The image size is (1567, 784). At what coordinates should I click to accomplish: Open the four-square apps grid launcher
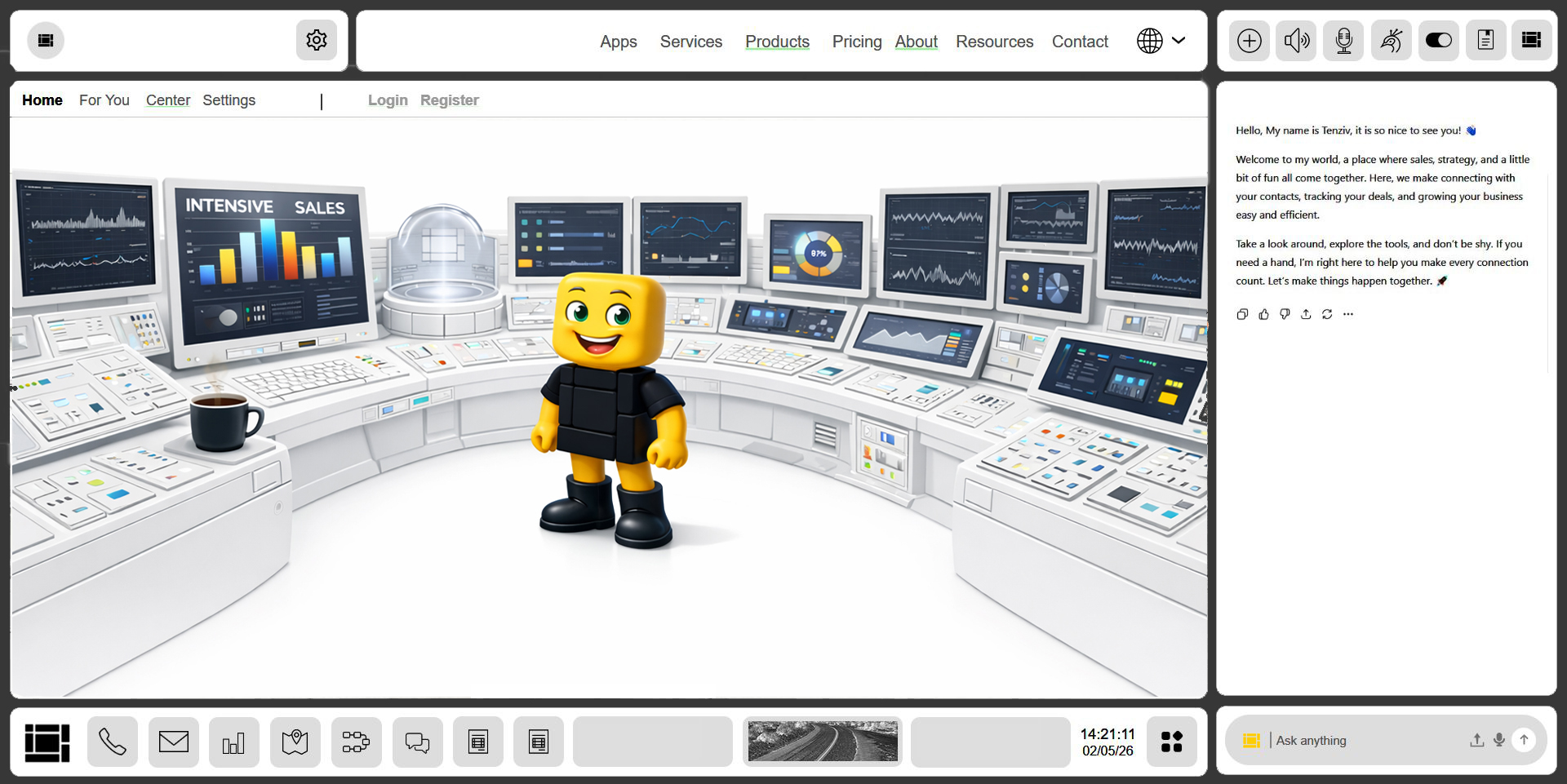point(1171,742)
